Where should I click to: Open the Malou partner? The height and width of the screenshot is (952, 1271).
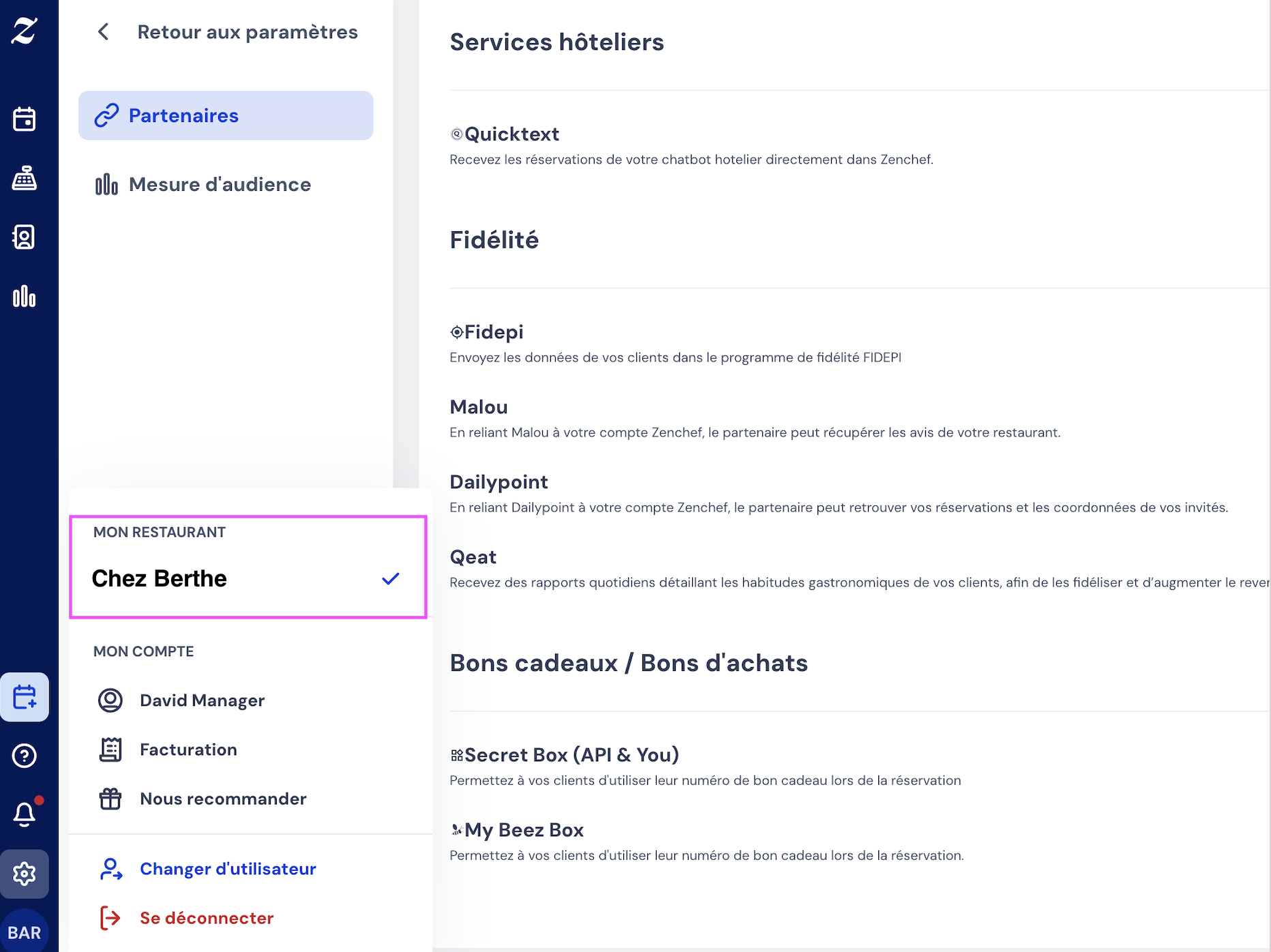pos(479,407)
